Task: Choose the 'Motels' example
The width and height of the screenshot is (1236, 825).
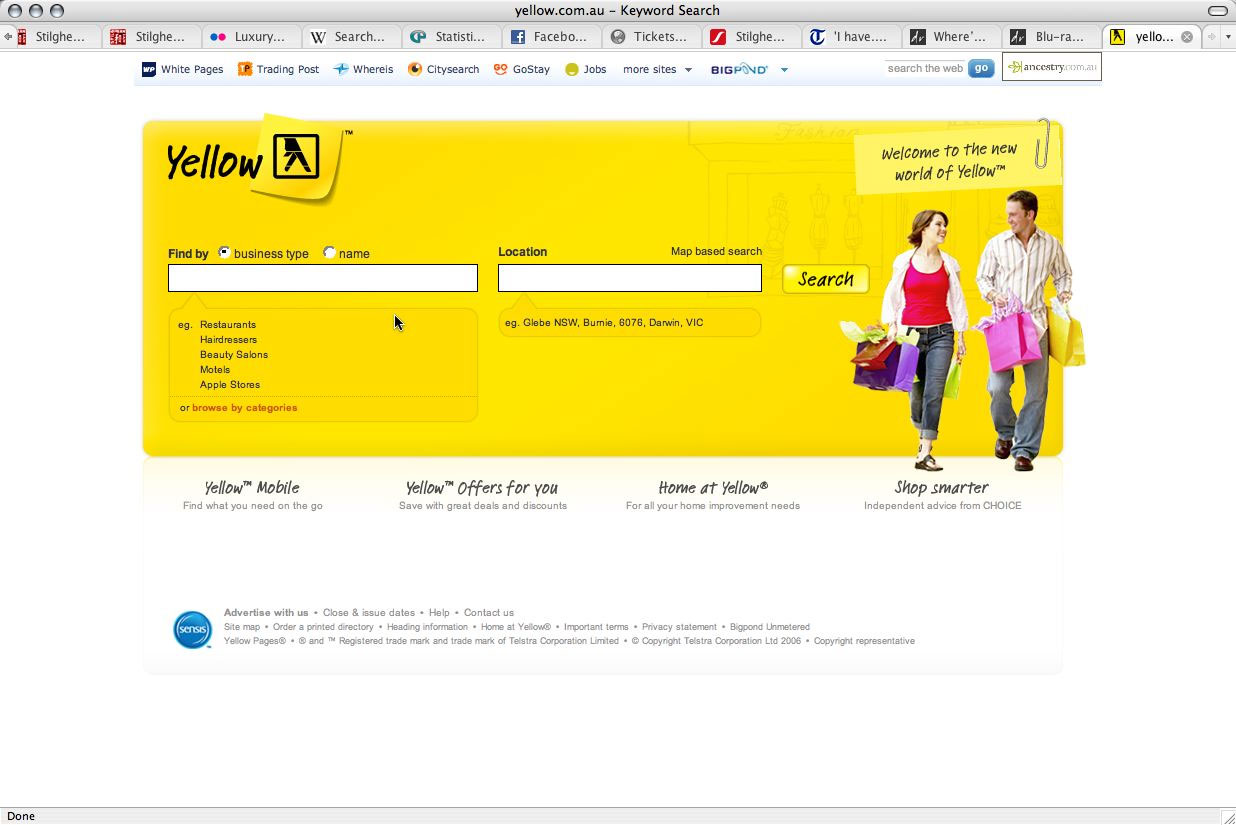Action: (x=215, y=370)
